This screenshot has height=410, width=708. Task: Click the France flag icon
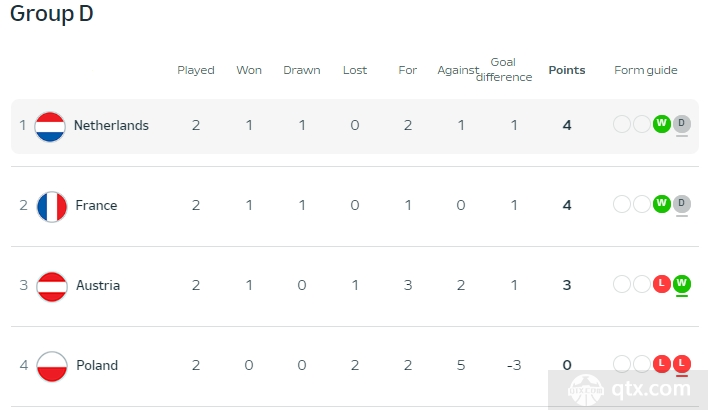click(x=52, y=207)
